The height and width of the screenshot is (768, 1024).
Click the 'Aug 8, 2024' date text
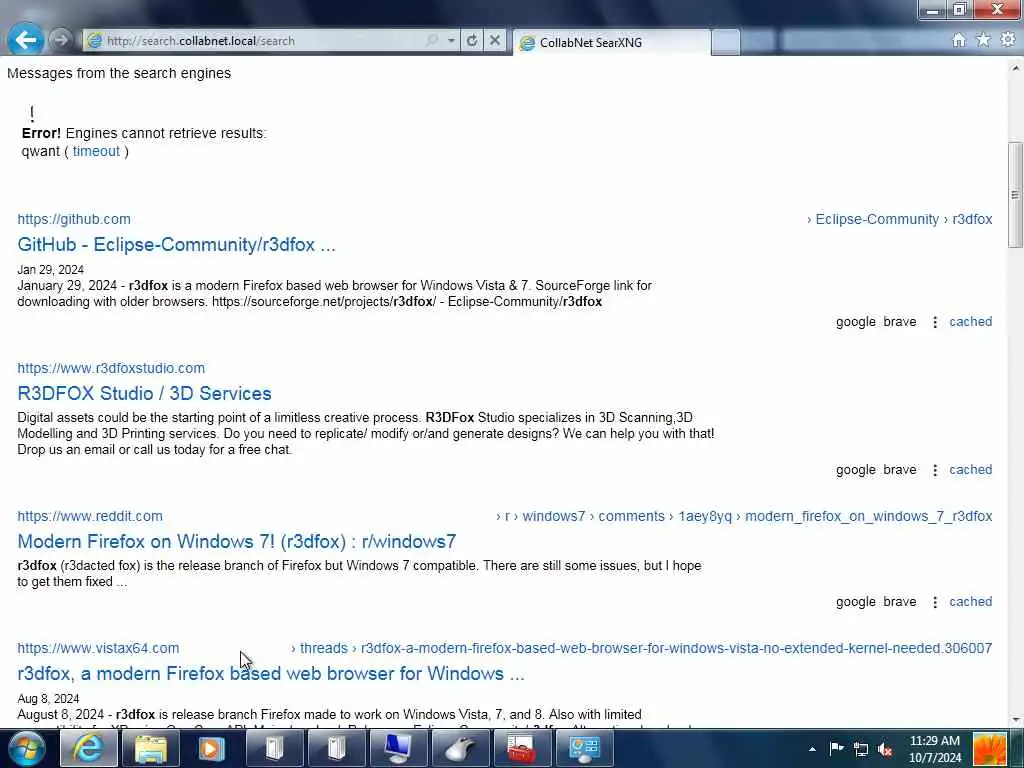[x=48, y=699]
